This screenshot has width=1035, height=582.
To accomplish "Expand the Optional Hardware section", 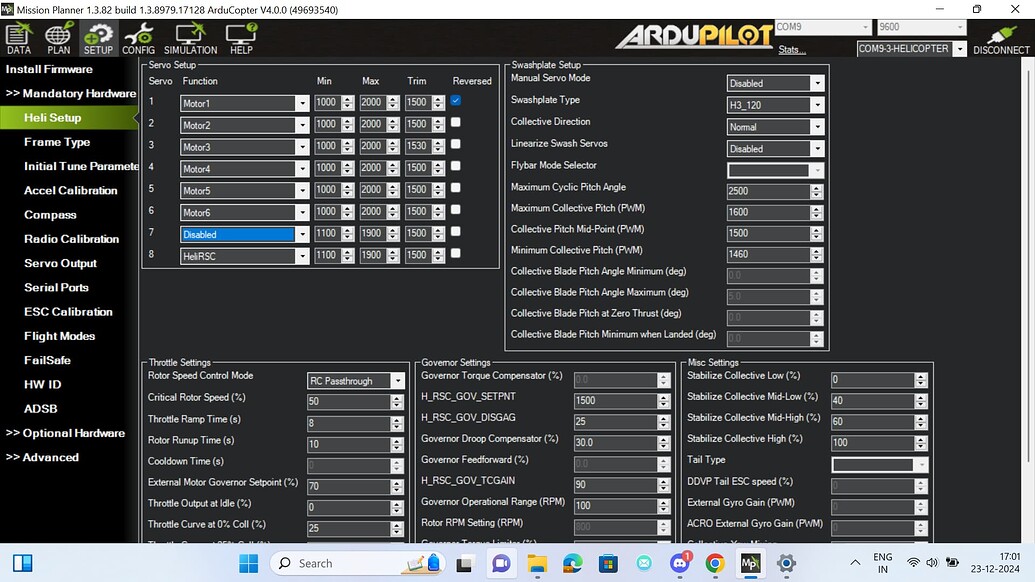I will pos(66,433).
